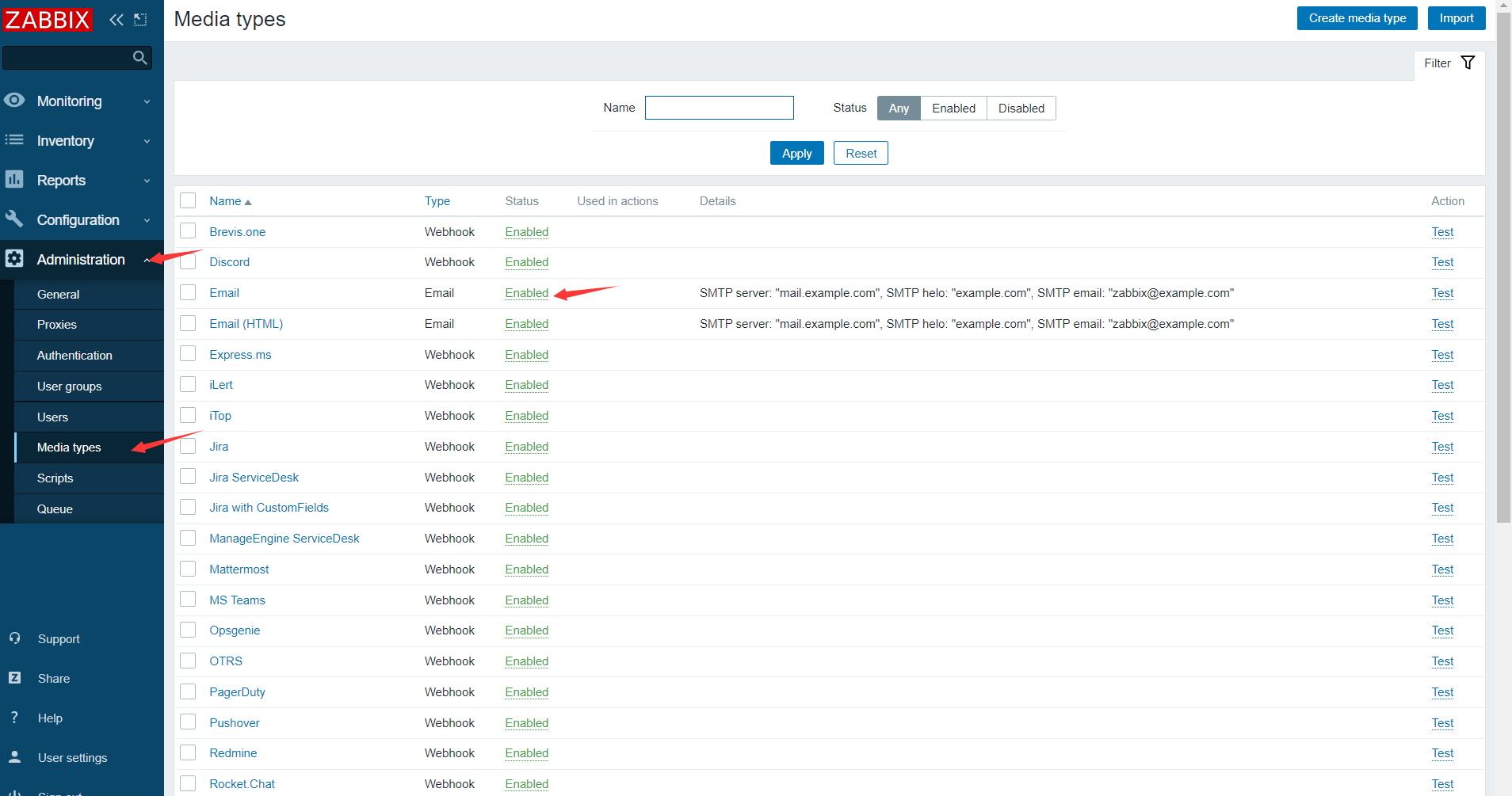The image size is (1512, 796).
Task: Click the User settings person icon
Action: coord(14,757)
